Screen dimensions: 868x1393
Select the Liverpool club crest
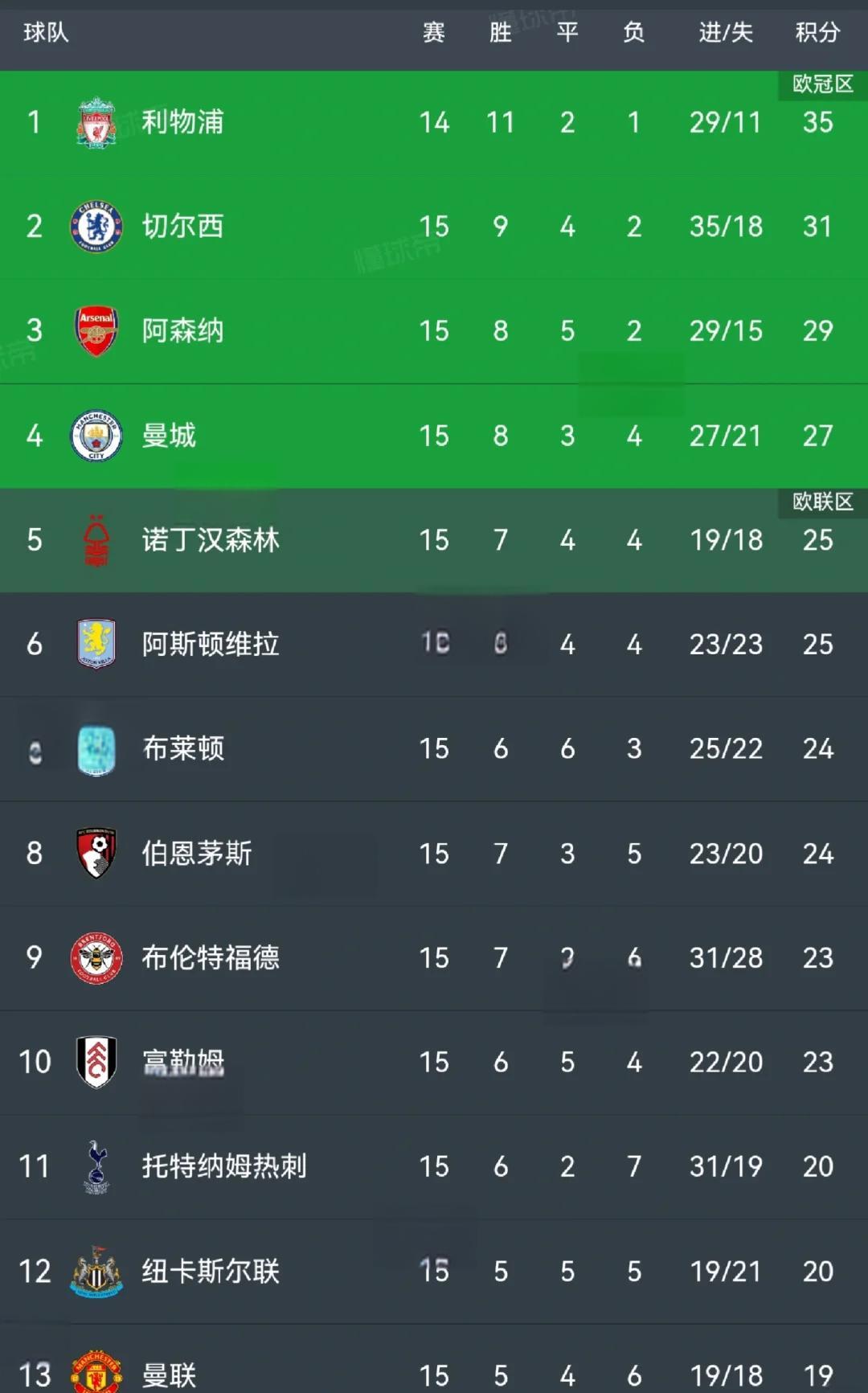click(95, 122)
